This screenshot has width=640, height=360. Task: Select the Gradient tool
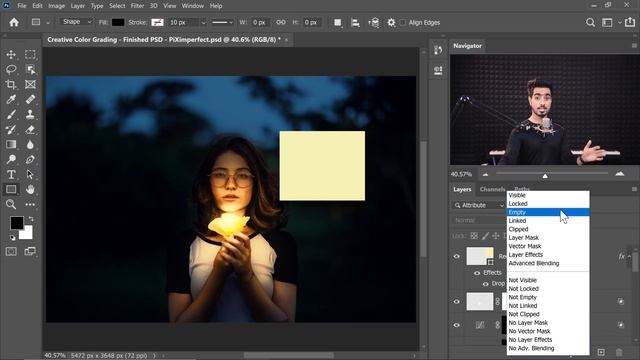tap(11, 144)
